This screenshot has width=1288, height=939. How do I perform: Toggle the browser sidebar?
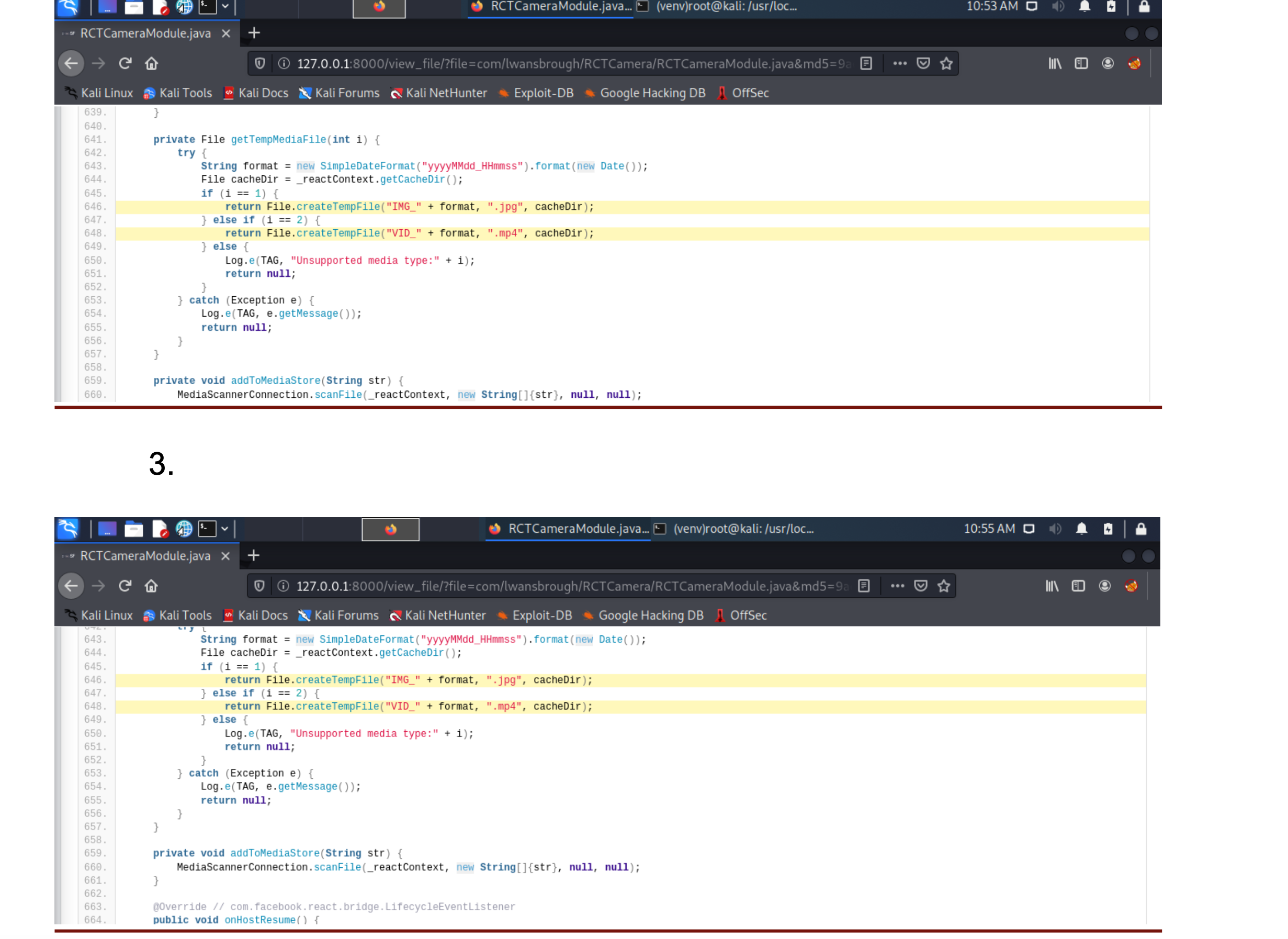1081,64
